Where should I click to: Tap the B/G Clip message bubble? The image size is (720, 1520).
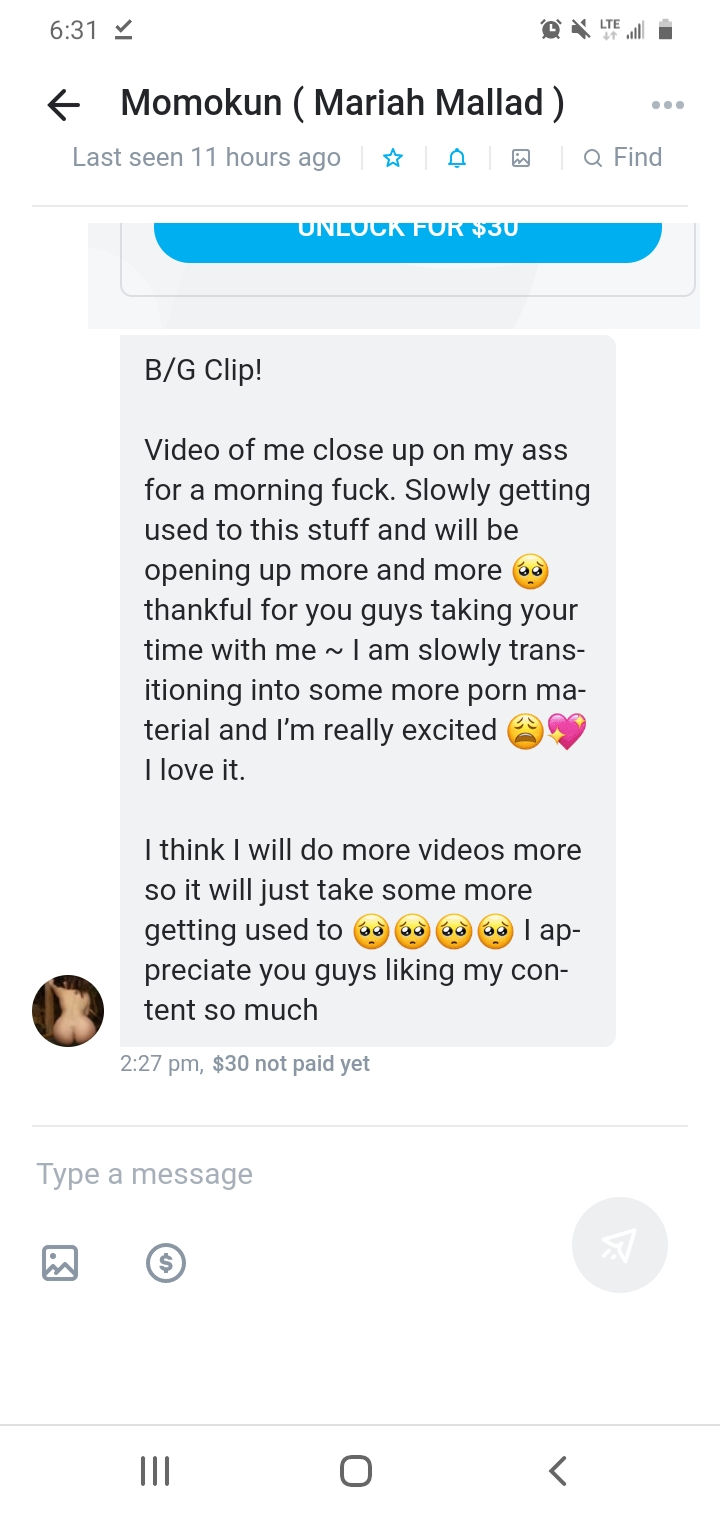coord(368,691)
